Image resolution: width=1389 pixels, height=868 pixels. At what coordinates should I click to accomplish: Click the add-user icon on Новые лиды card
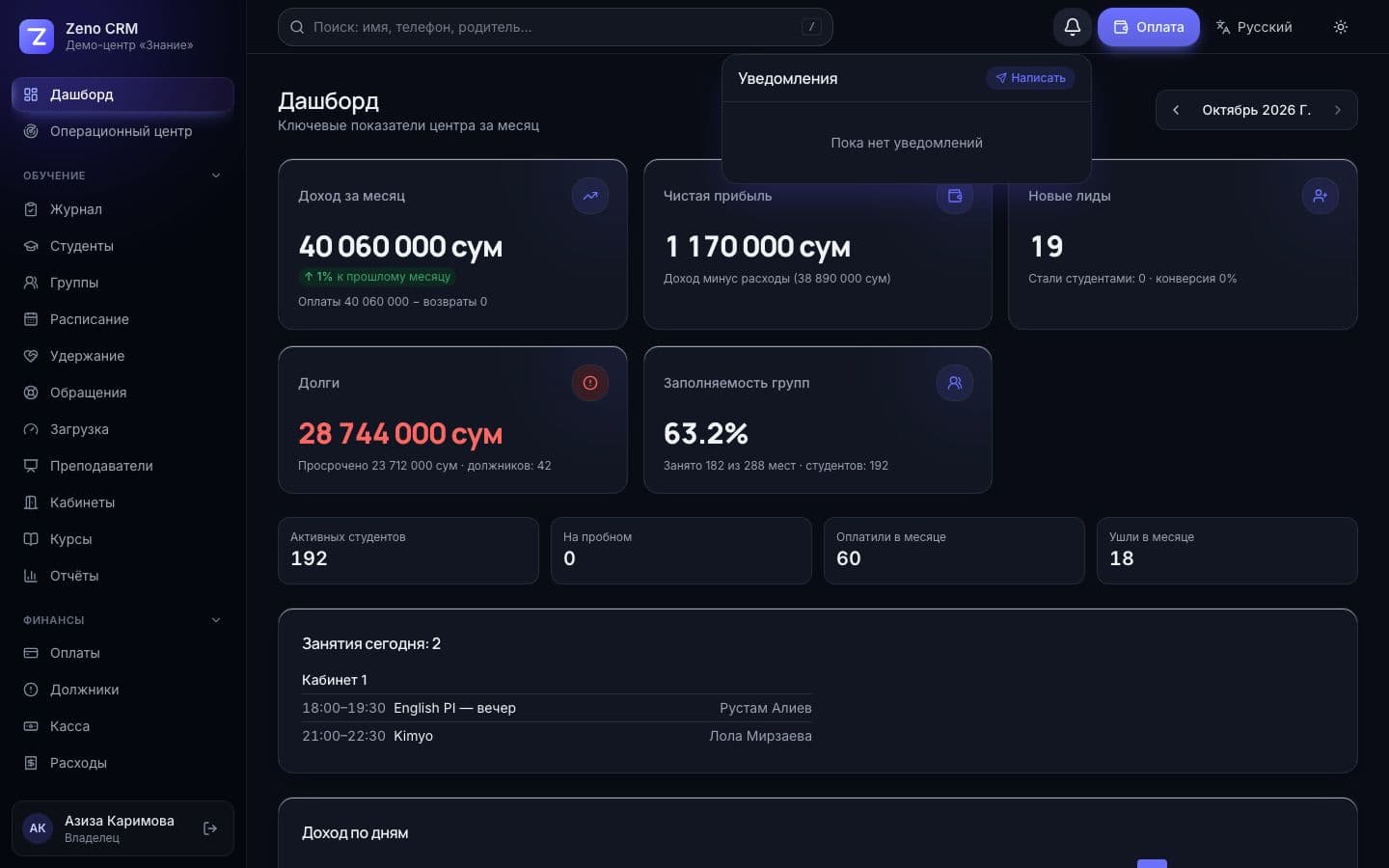pyautogui.click(x=1321, y=196)
